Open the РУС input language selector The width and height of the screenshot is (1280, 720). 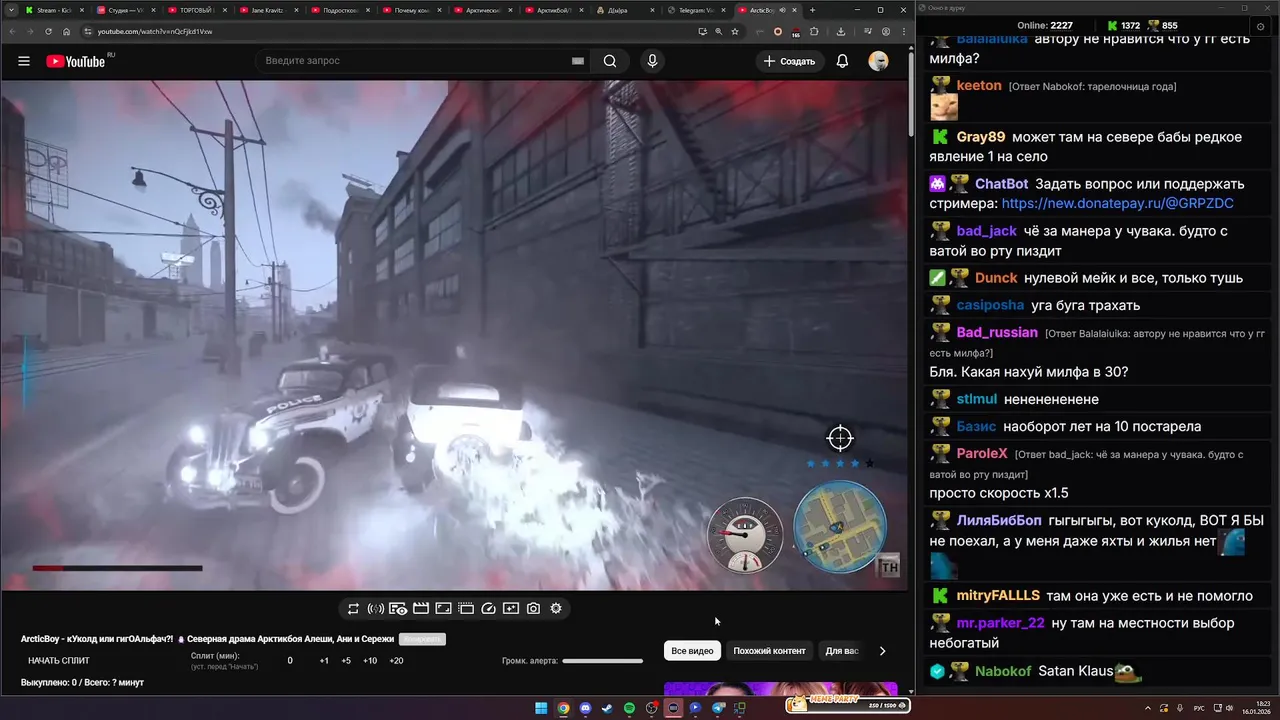(x=1199, y=708)
